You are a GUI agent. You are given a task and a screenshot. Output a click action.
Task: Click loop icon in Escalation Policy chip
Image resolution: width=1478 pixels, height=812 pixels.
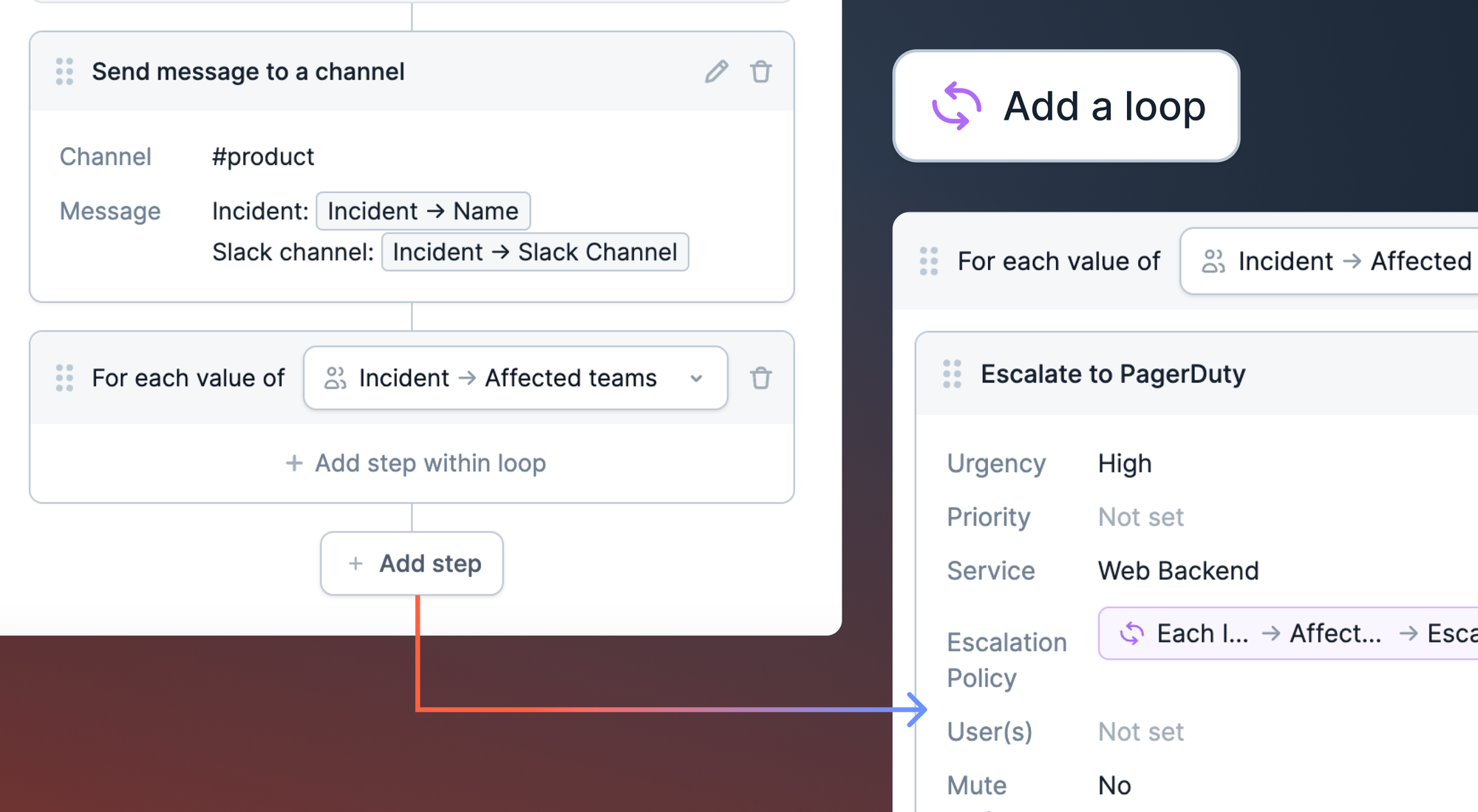pos(1131,633)
